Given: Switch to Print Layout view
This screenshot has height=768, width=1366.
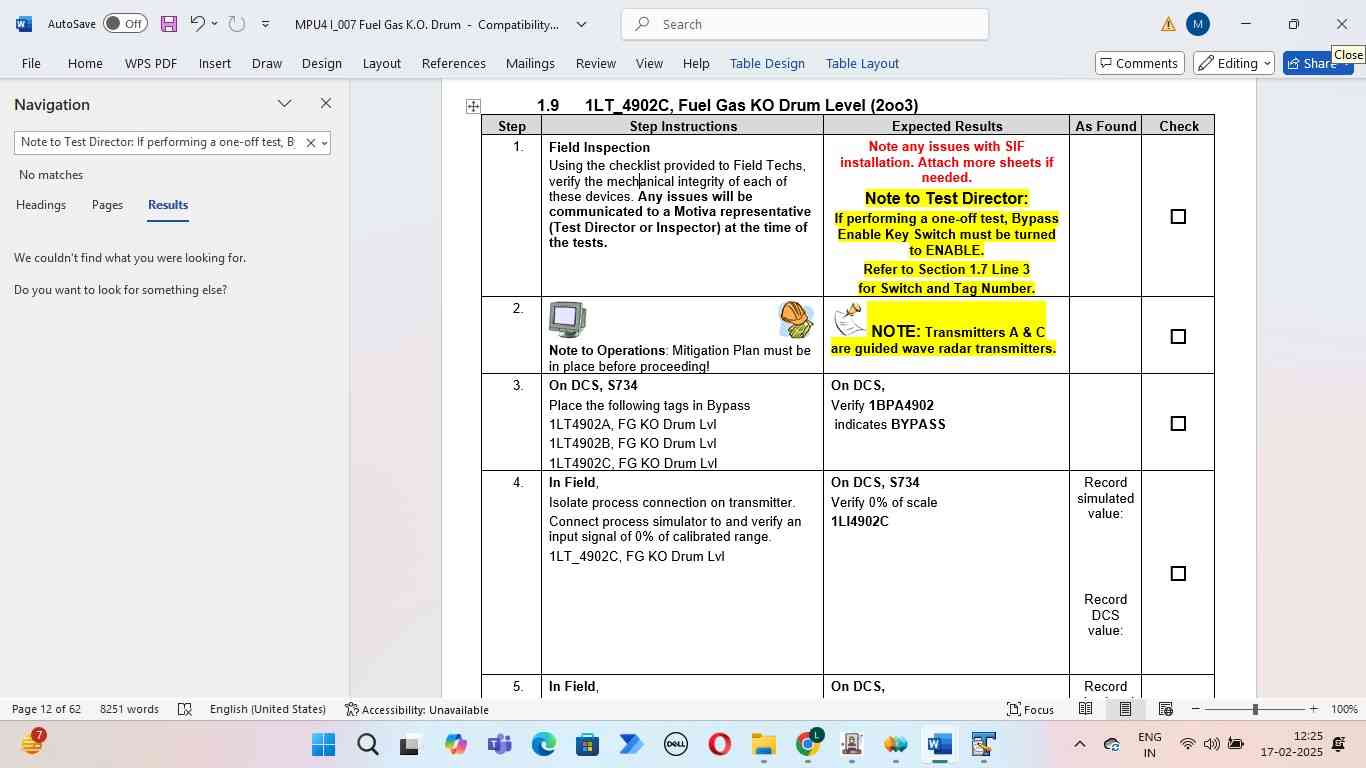Looking at the screenshot, I should tap(1125, 709).
